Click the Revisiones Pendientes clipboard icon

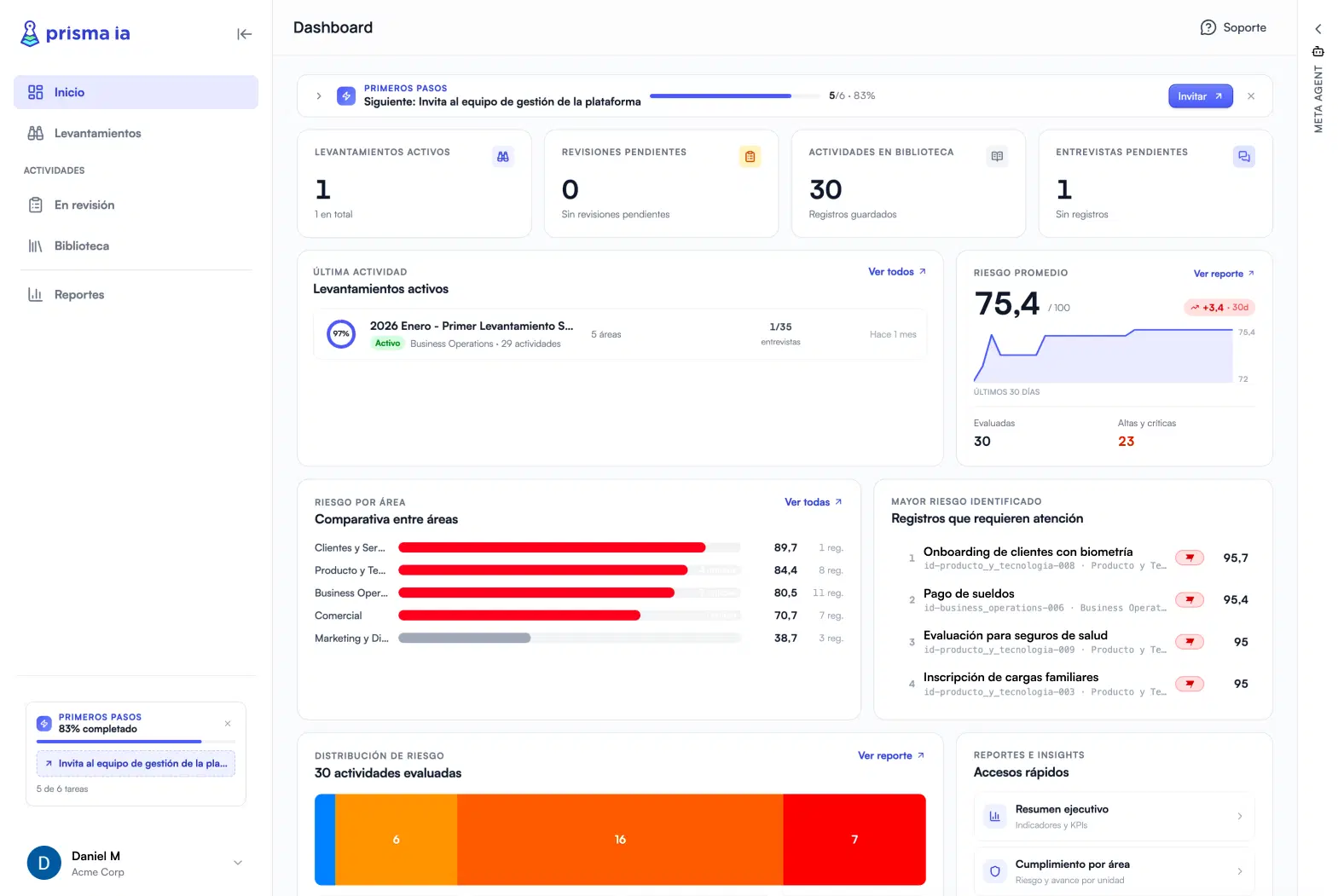(750, 156)
